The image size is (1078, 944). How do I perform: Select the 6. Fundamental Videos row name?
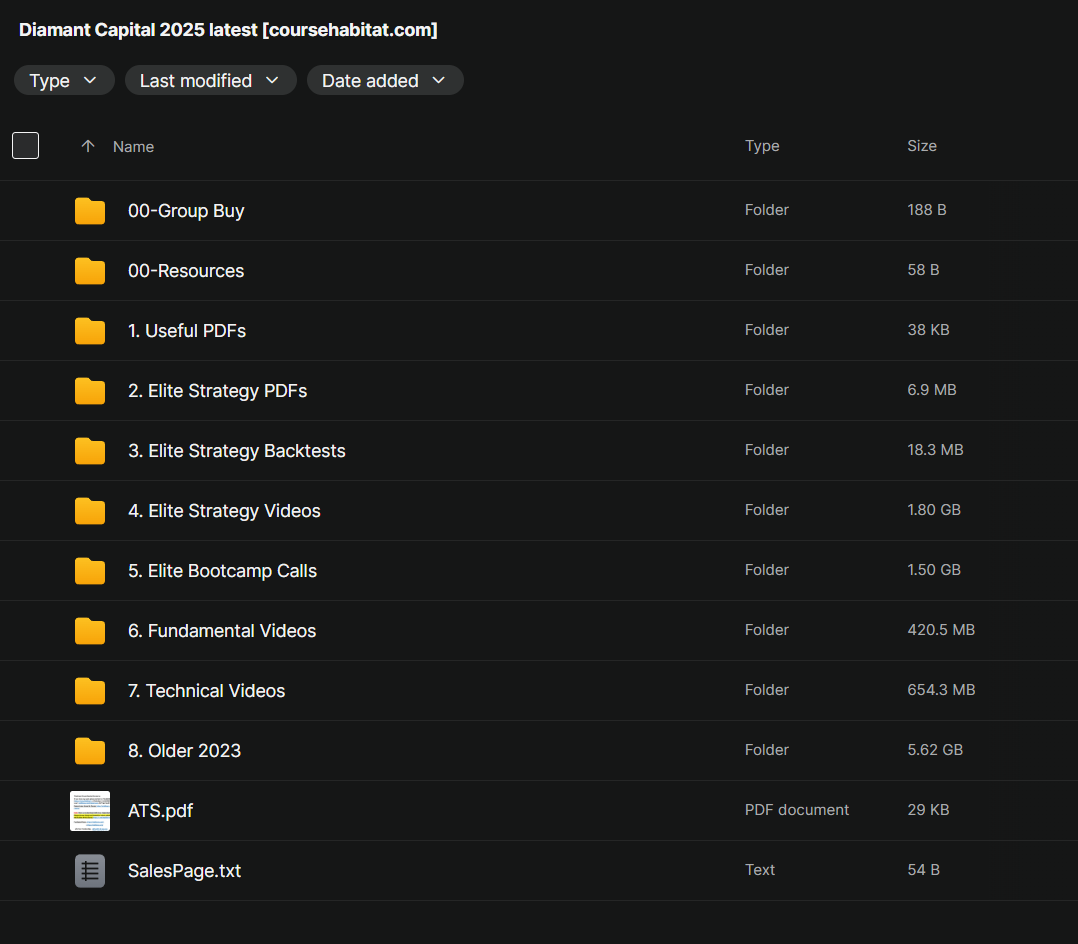pyautogui.click(x=222, y=631)
